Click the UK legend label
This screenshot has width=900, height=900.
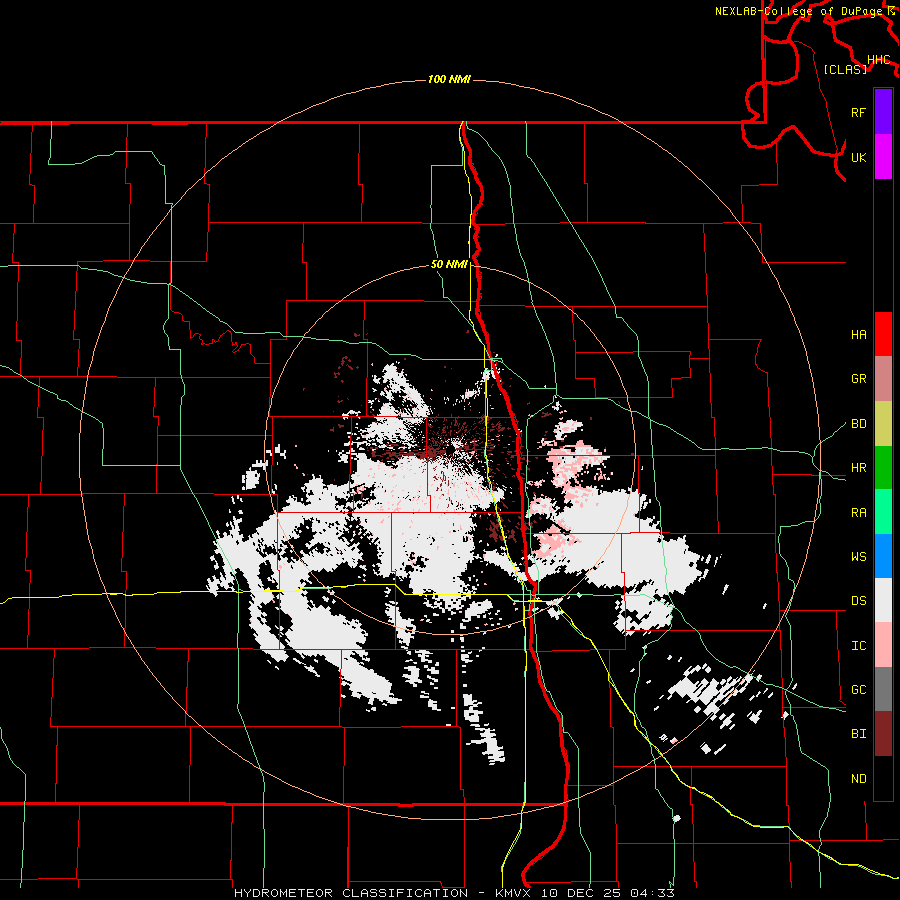click(858, 157)
